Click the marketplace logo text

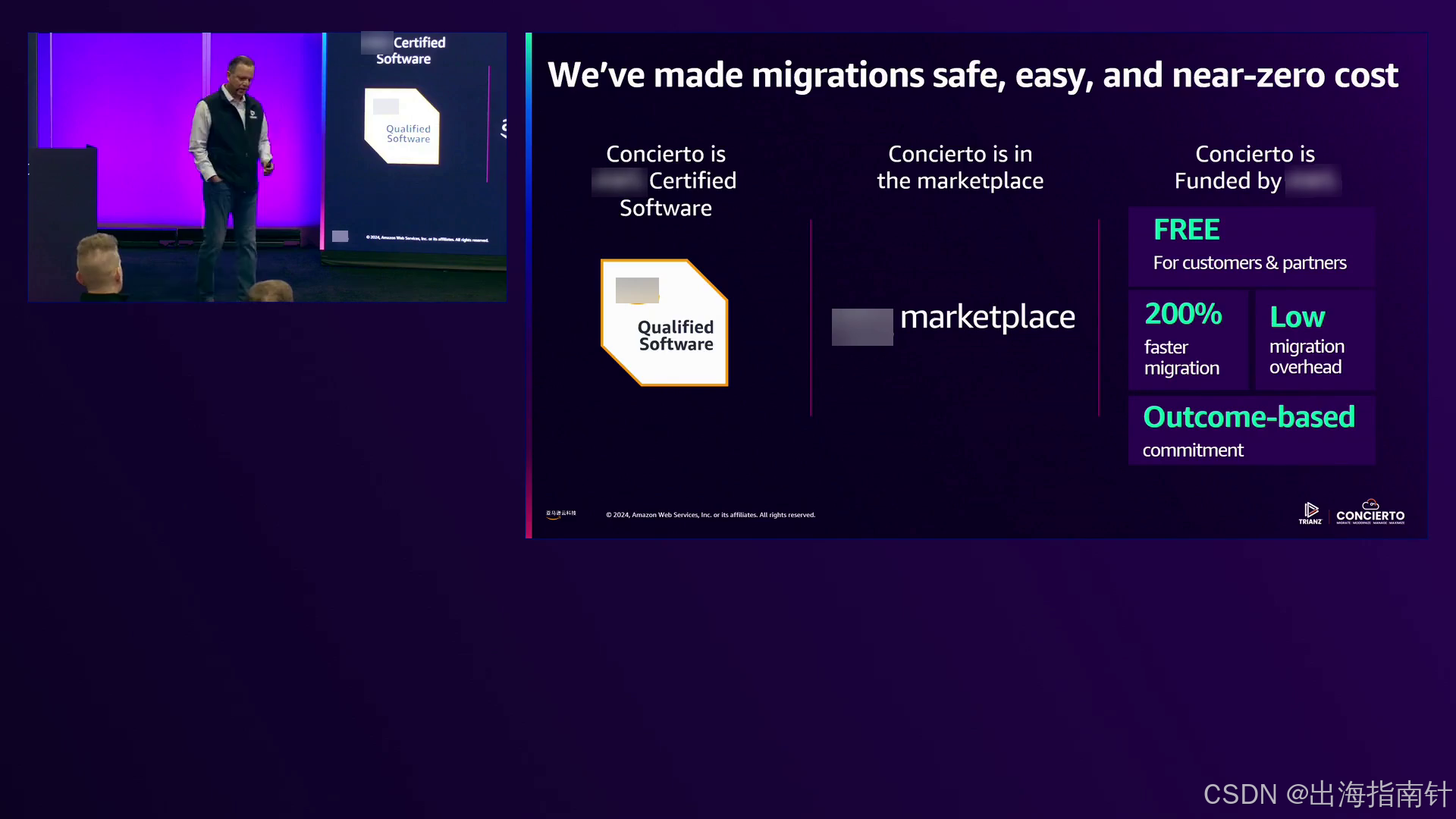coord(987,318)
